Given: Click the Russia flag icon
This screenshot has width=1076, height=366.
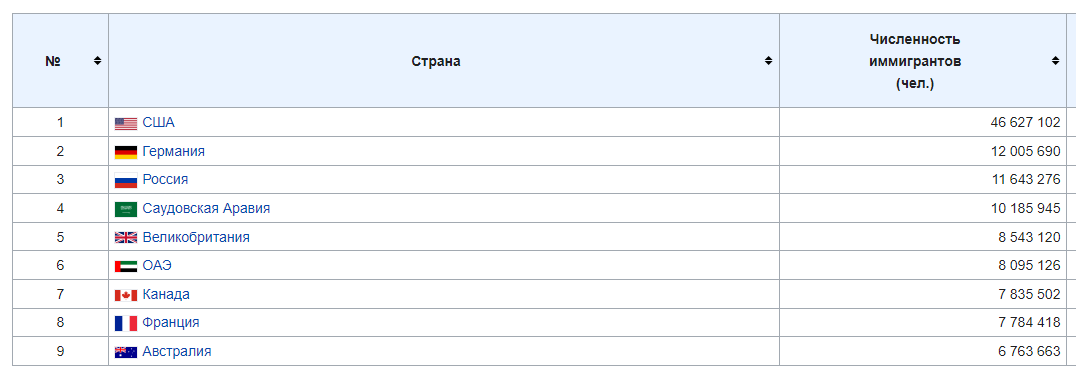Looking at the screenshot, I should coord(126,181).
